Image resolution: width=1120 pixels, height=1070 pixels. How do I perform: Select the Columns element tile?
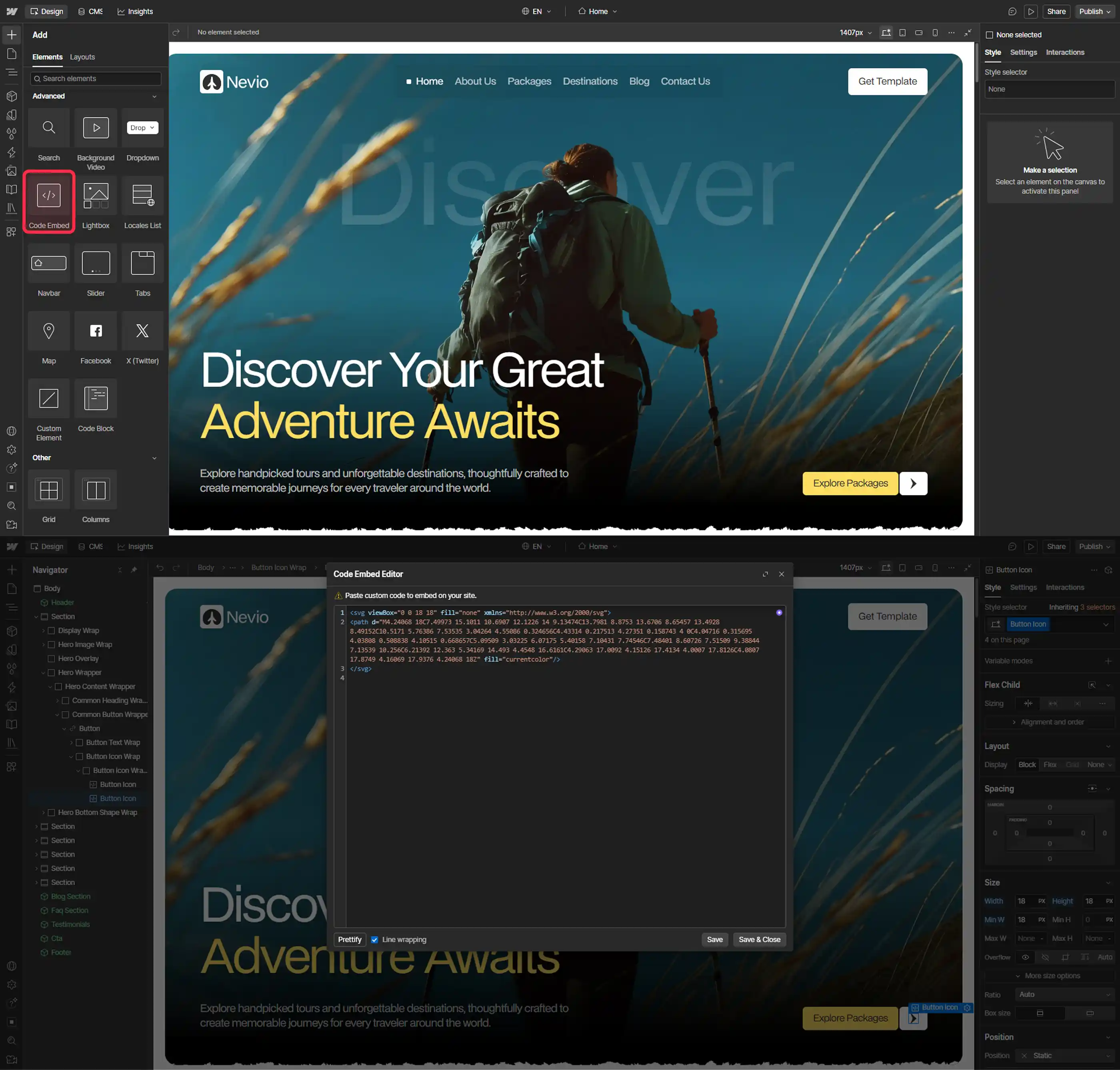(96, 497)
